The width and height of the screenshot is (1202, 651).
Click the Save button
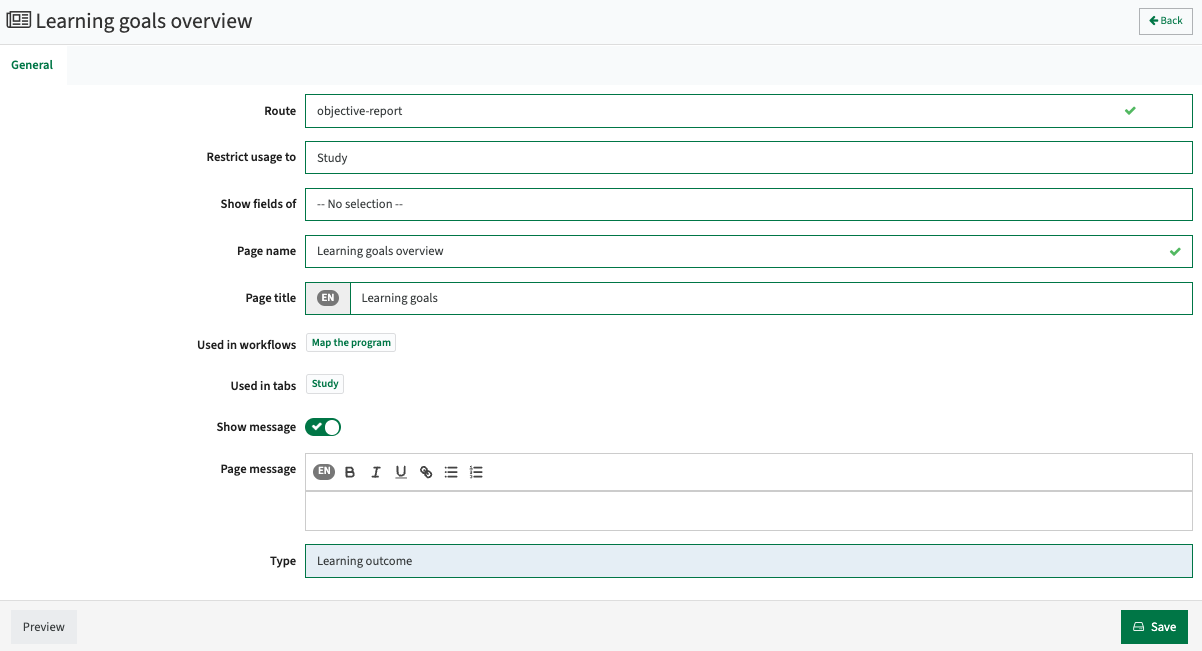(x=1154, y=627)
